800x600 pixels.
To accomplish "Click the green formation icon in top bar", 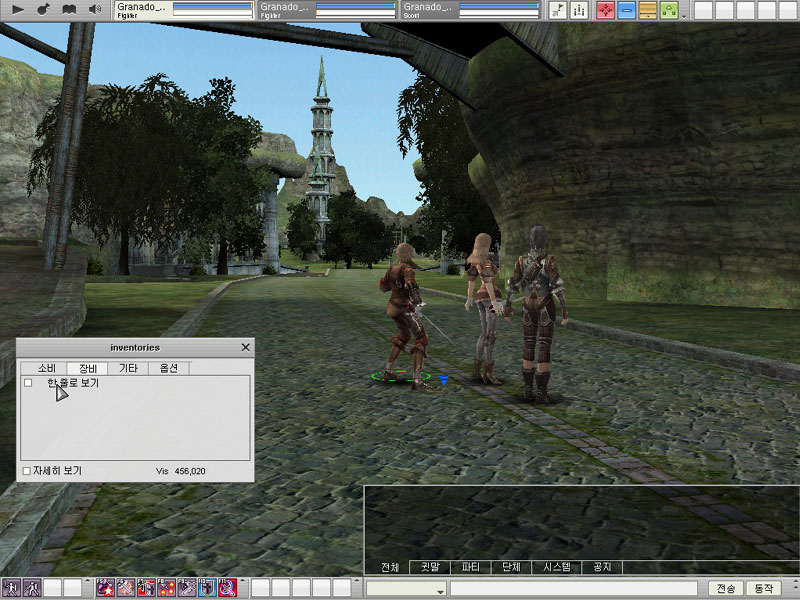I will click(668, 10).
